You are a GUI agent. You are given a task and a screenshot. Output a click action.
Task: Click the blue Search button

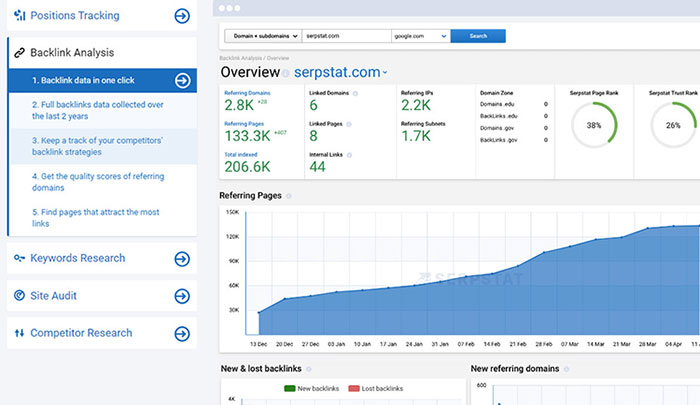(478, 36)
